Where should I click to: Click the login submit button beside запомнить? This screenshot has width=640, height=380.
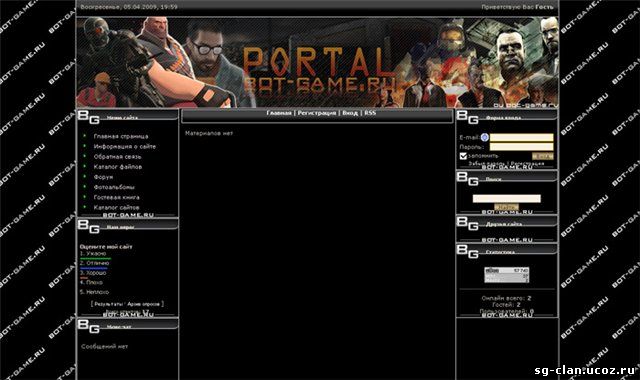click(542, 156)
